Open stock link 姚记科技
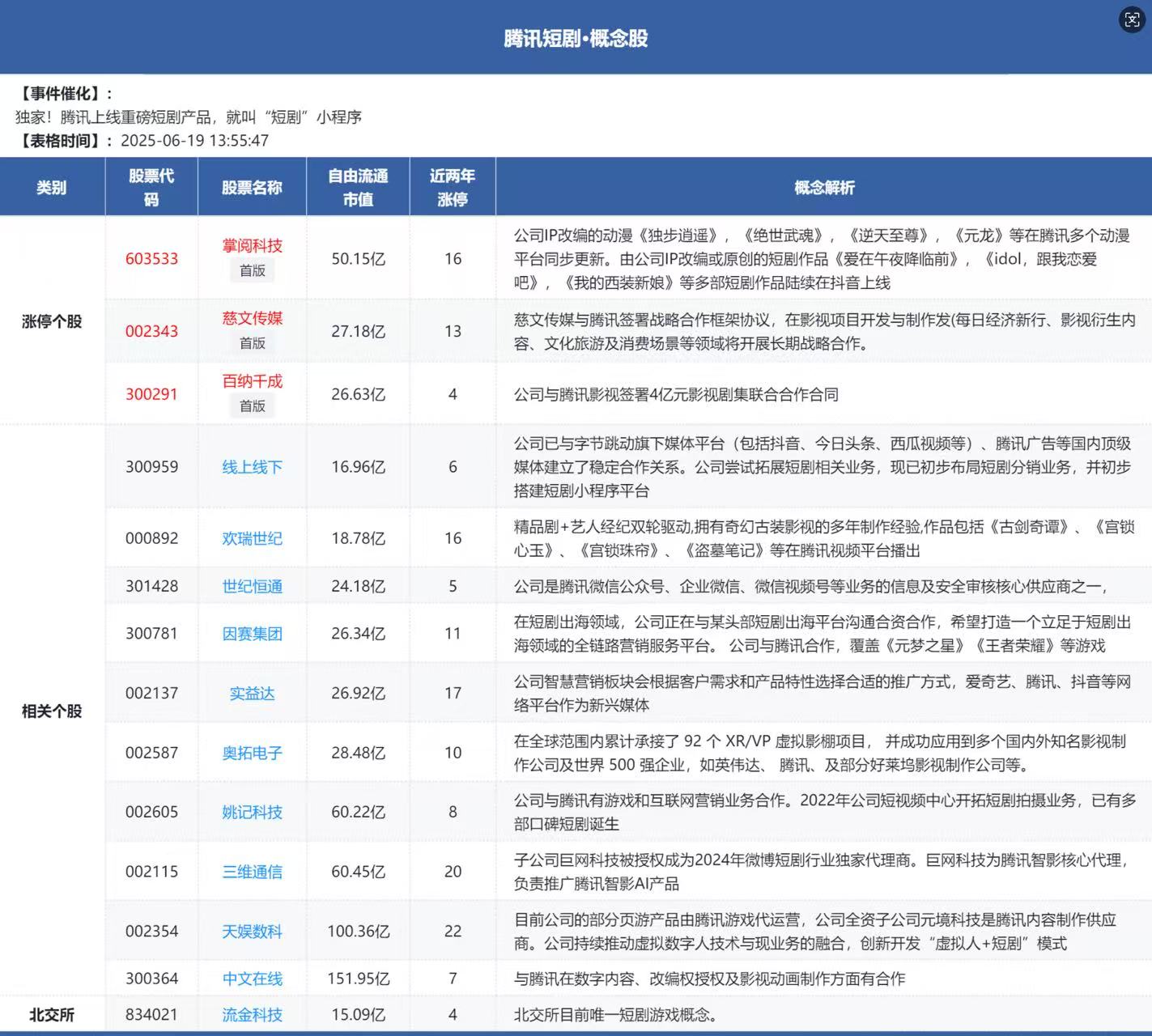Viewport: 1152px width, 1036px height. point(252,812)
